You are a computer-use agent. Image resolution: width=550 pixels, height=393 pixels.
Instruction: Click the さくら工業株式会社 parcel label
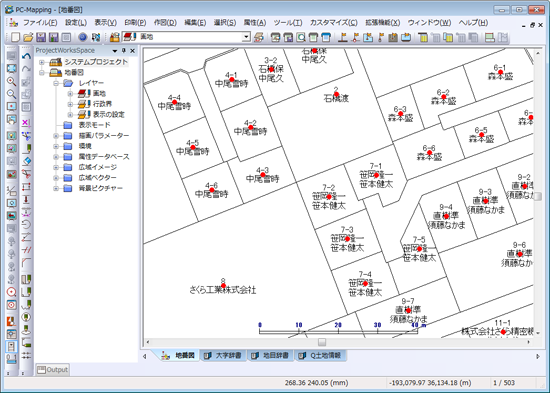point(223,290)
